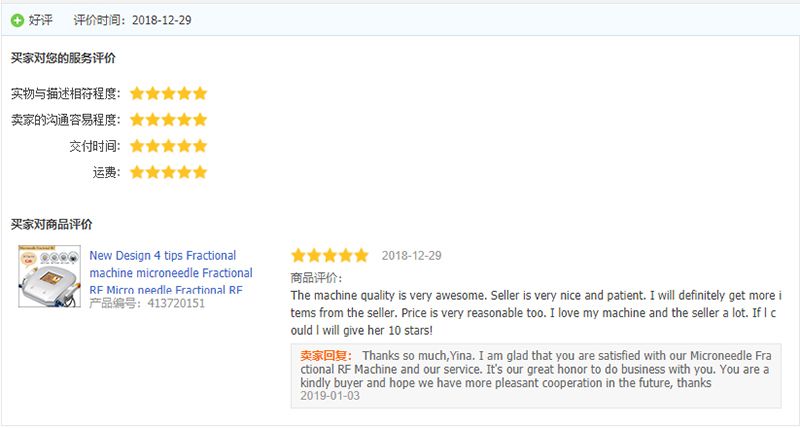Click the 商品评价 label
The image size is (800, 428).
pyautogui.click(x=316, y=278)
